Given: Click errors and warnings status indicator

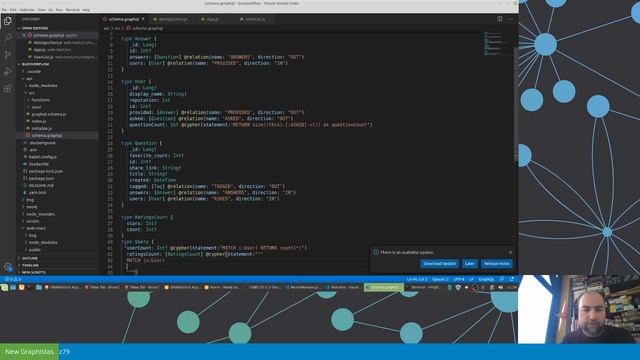Looking at the screenshot, I should click(x=13, y=280).
